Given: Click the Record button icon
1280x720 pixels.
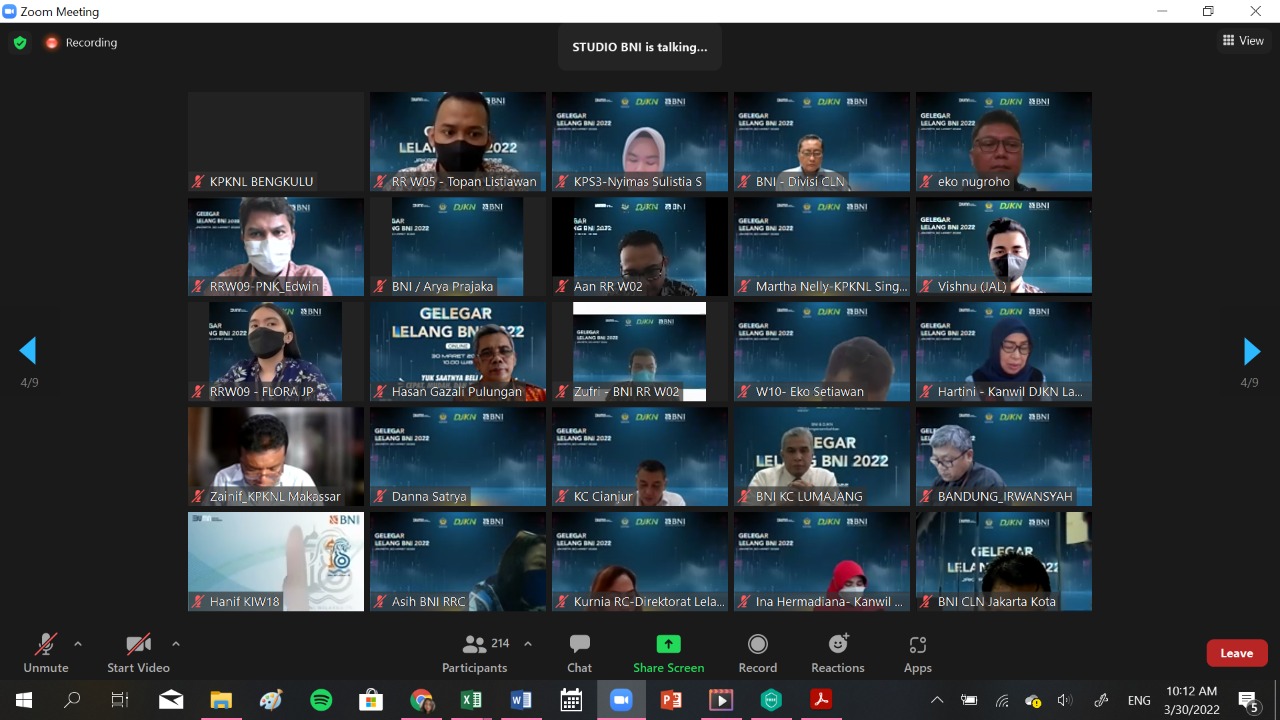Looking at the screenshot, I should click(x=758, y=644).
